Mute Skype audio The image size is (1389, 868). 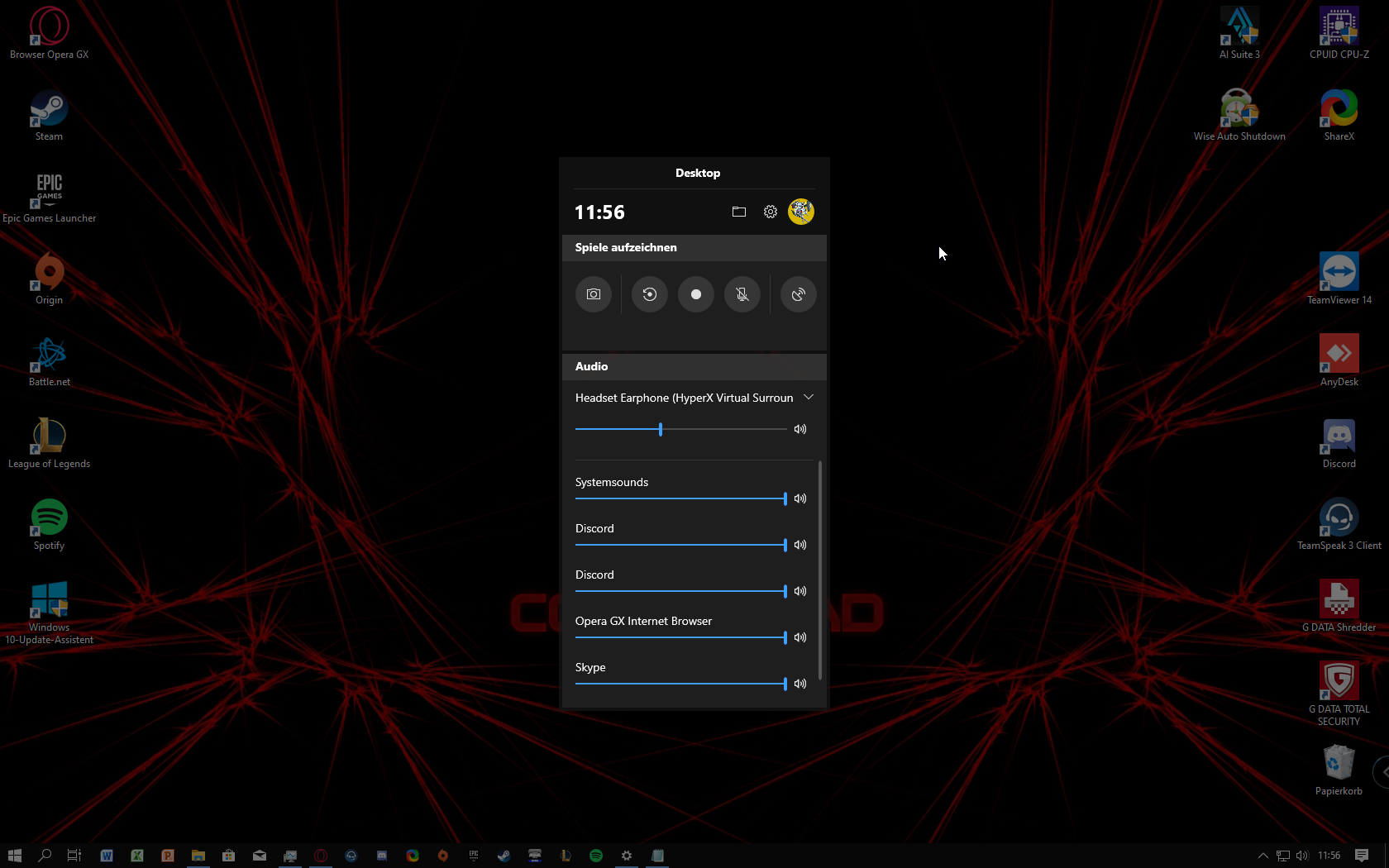click(x=800, y=684)
